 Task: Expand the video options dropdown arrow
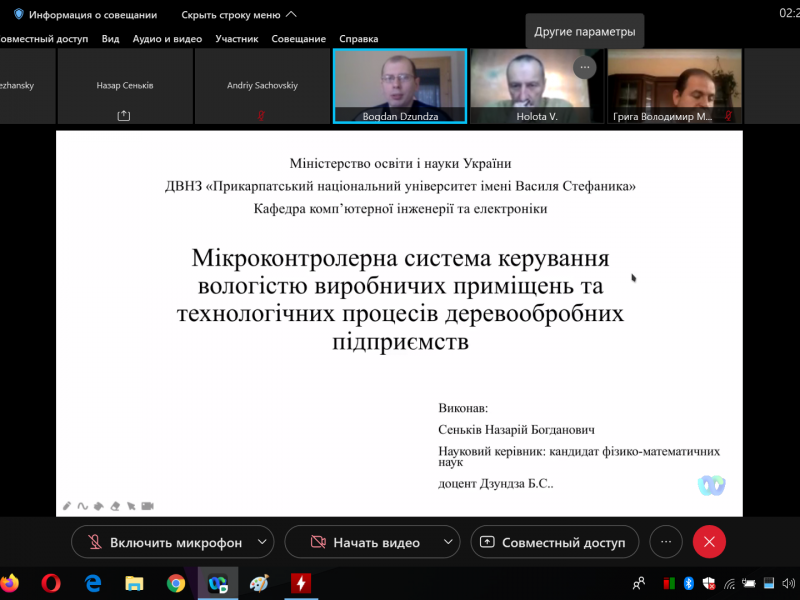coord(449,542)
